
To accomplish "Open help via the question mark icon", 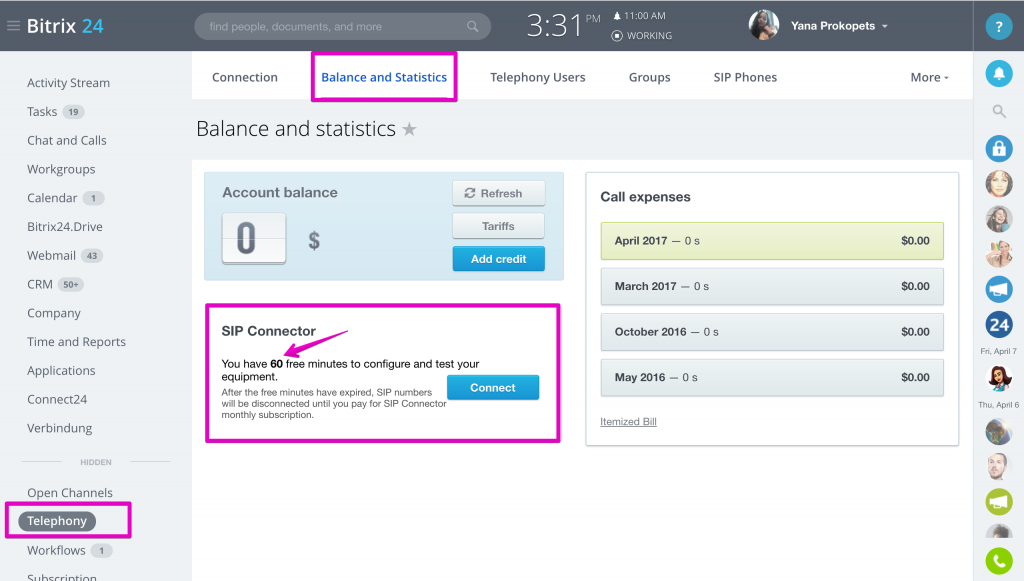I will [999, 27].
